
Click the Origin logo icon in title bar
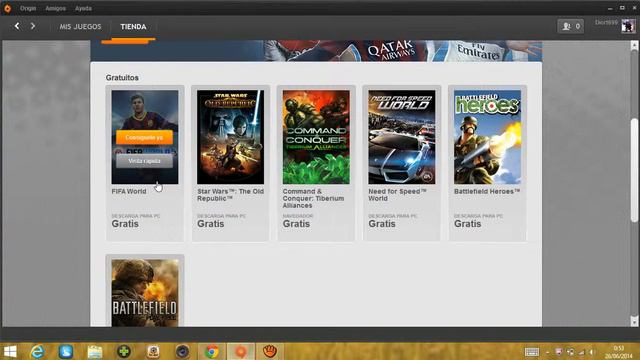[7, 8]
